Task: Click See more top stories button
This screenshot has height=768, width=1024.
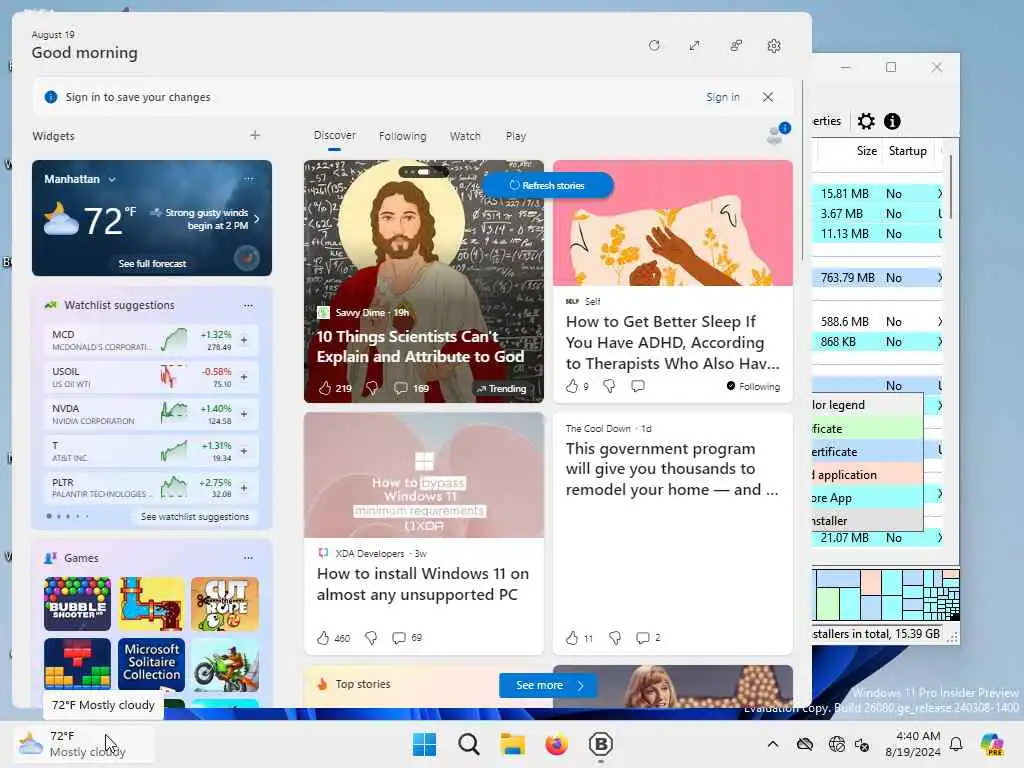Action: click(548, 685)
